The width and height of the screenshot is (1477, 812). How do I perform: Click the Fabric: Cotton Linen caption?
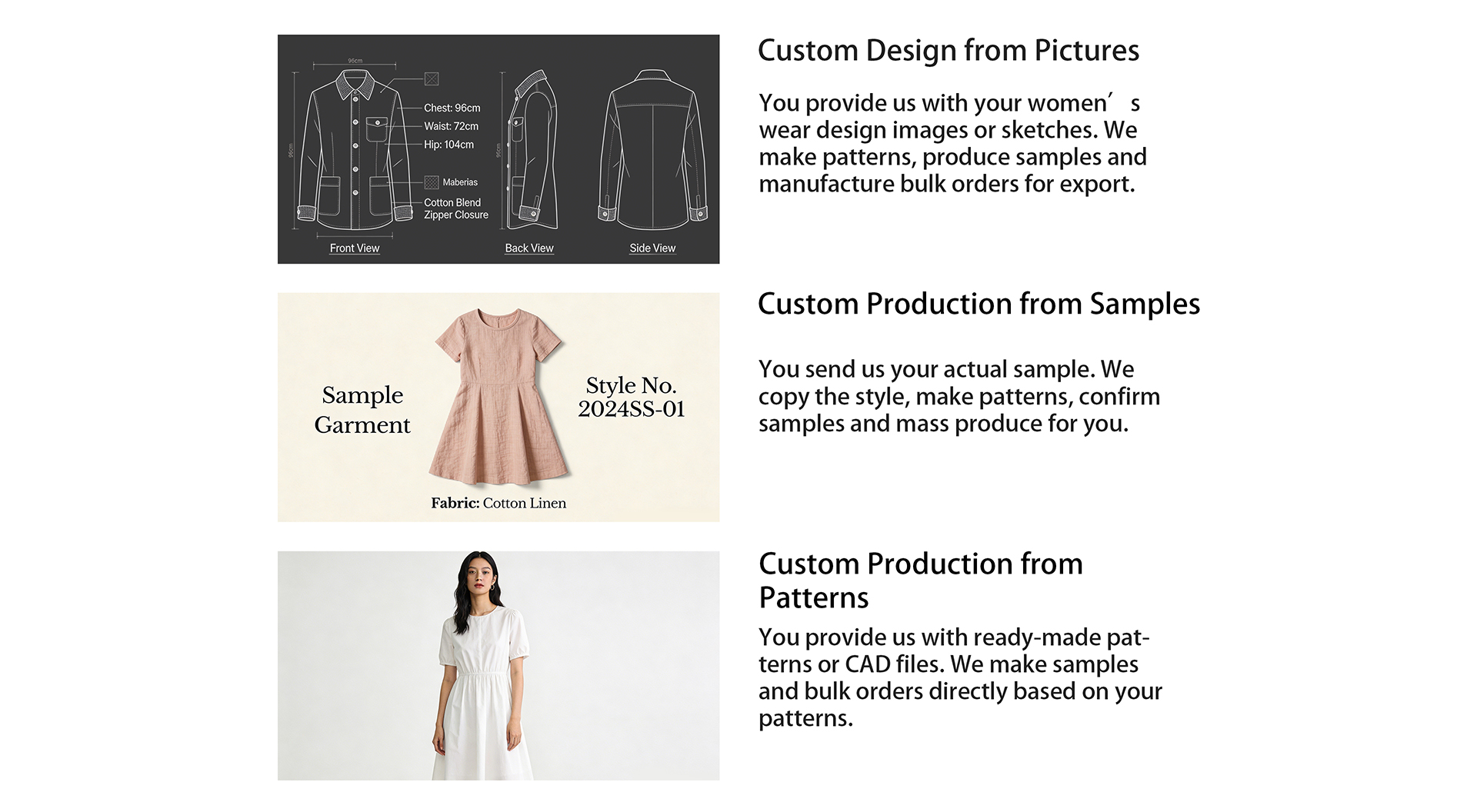coord(498,503)
